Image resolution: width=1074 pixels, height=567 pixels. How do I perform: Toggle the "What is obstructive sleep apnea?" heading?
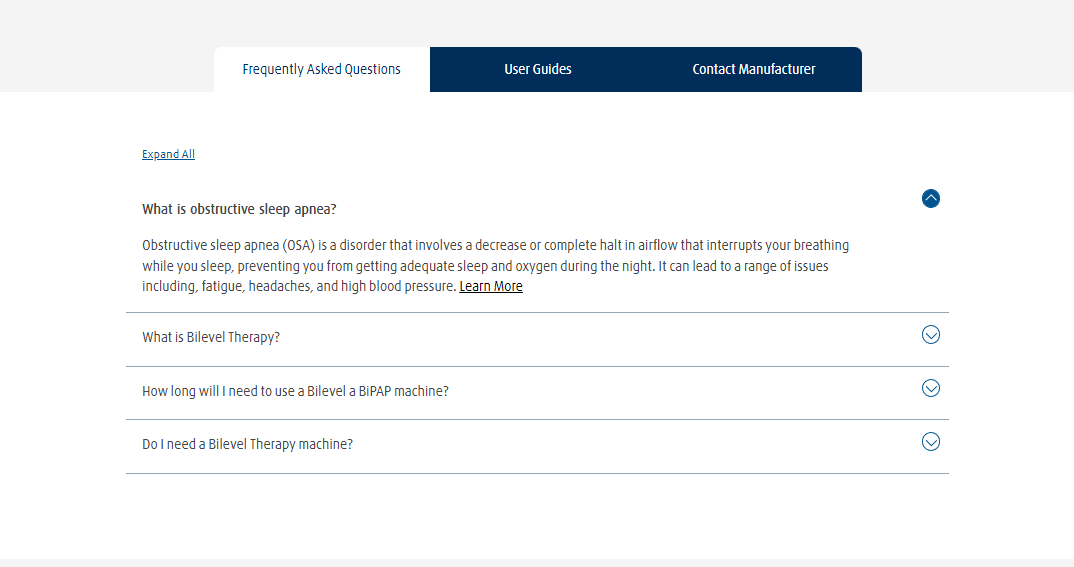(239, 209)
